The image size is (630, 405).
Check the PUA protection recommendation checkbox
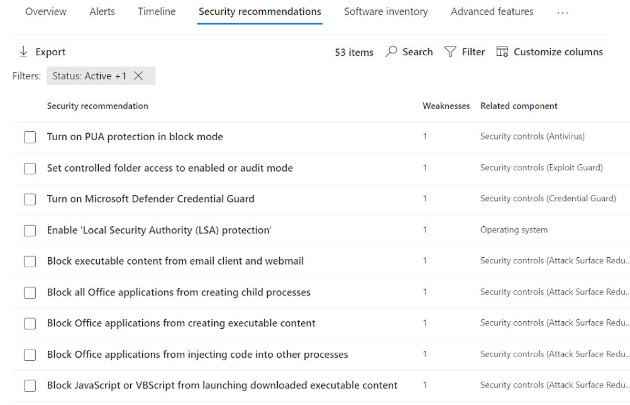coord(30,137)
